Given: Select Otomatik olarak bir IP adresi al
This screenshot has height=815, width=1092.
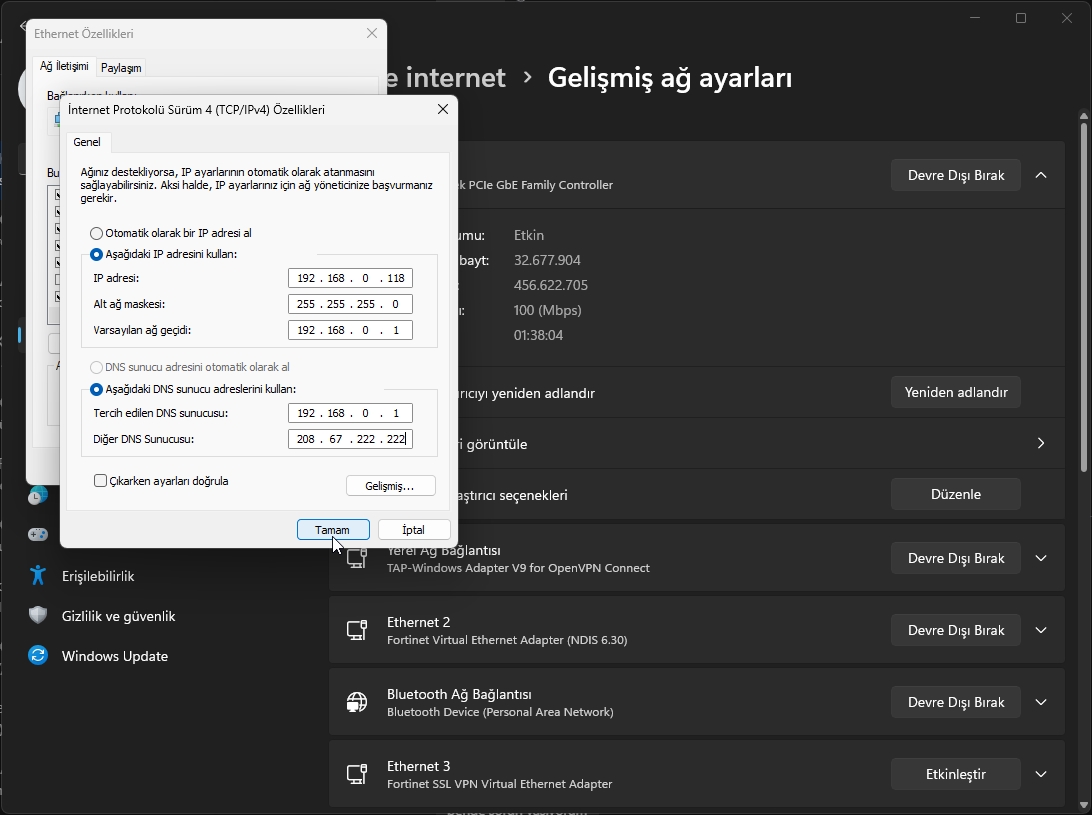Looking at the screenshot, I should pos(97,233).
